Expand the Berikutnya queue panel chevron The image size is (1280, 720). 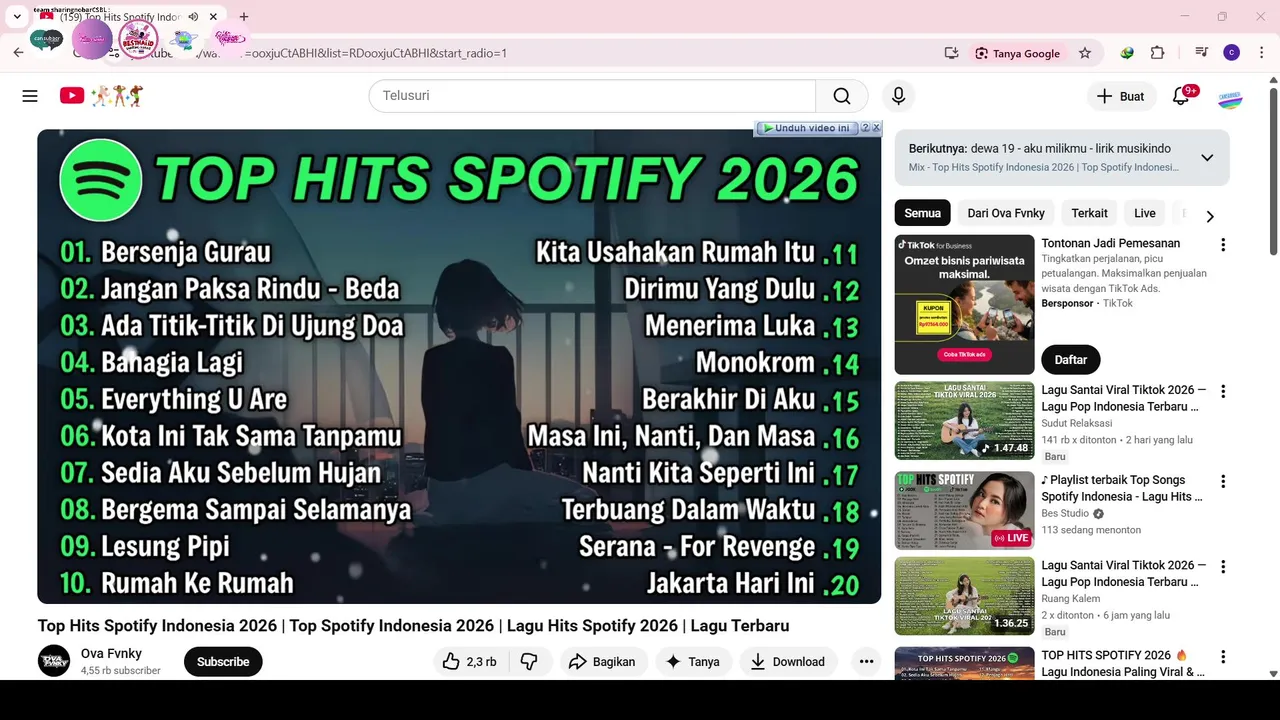(x=1207, y=158)
